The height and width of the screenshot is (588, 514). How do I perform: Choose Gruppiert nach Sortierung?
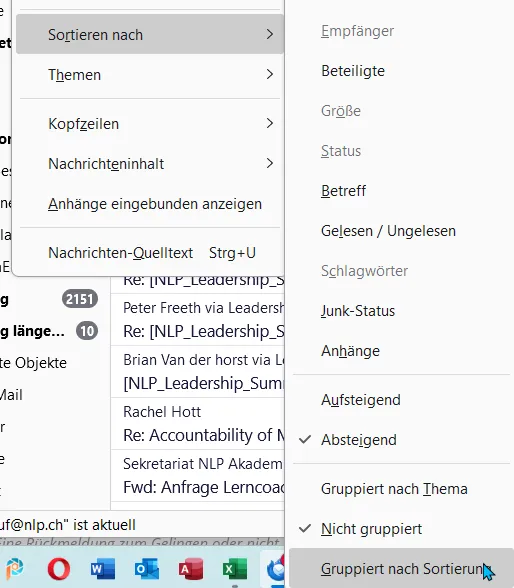pos(401,569)
